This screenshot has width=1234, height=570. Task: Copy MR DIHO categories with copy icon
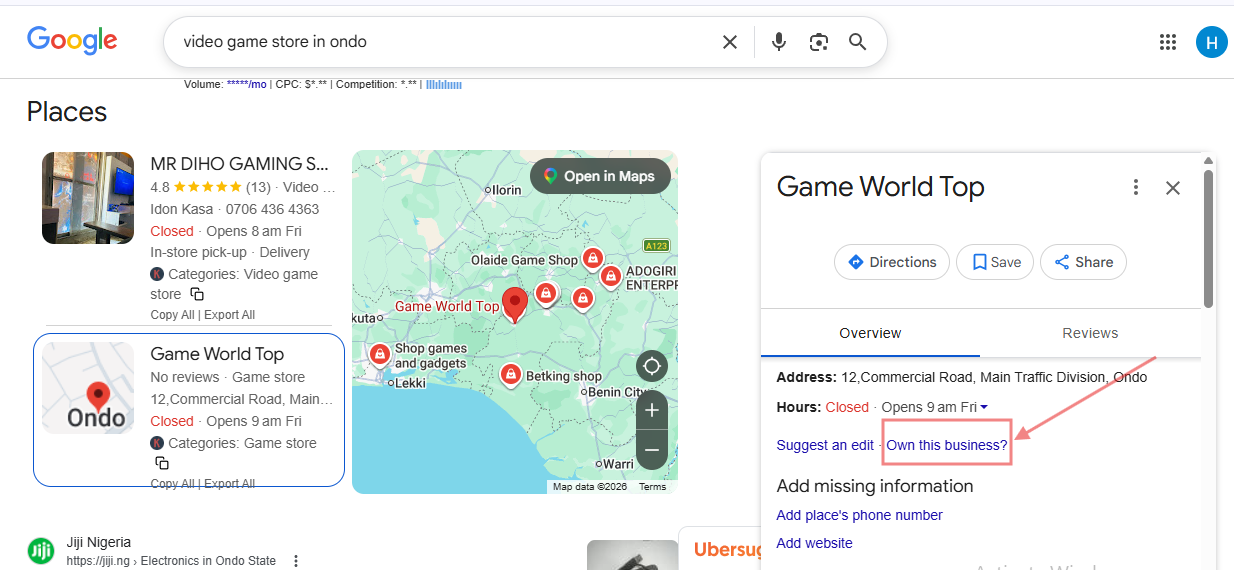tap(197, 294)
